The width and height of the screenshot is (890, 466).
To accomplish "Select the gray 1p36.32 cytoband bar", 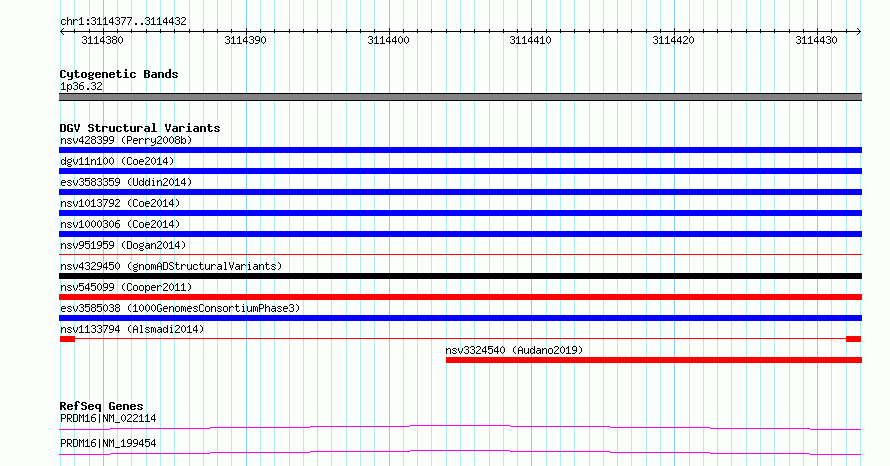I will (460, 97).
